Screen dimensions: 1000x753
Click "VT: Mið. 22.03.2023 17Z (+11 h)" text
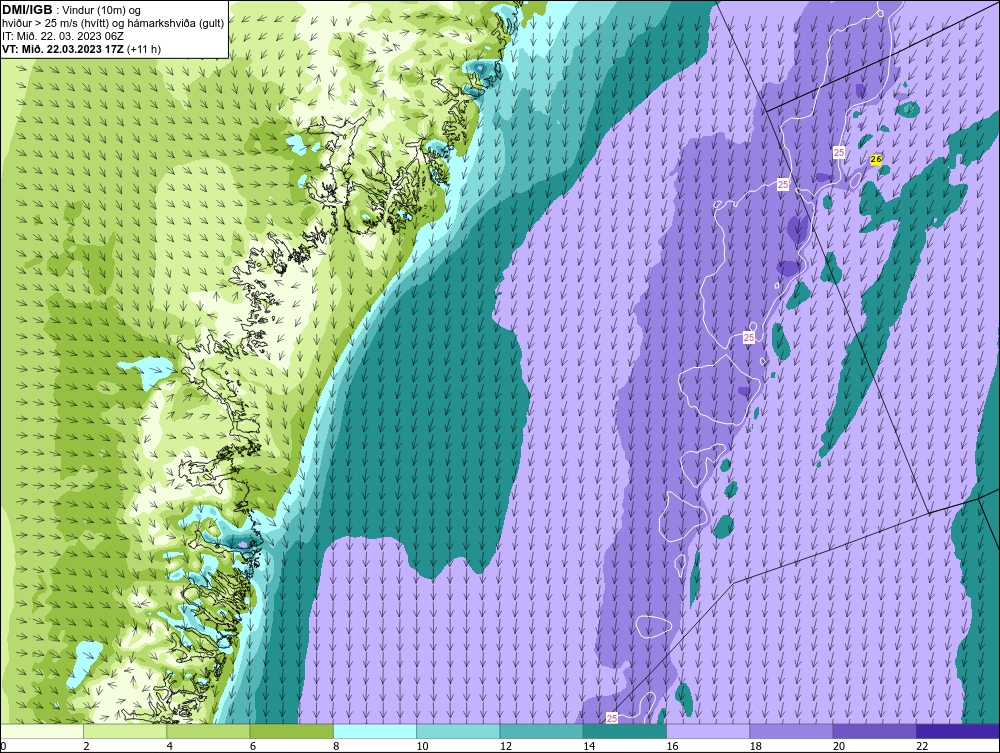point(81,49)
